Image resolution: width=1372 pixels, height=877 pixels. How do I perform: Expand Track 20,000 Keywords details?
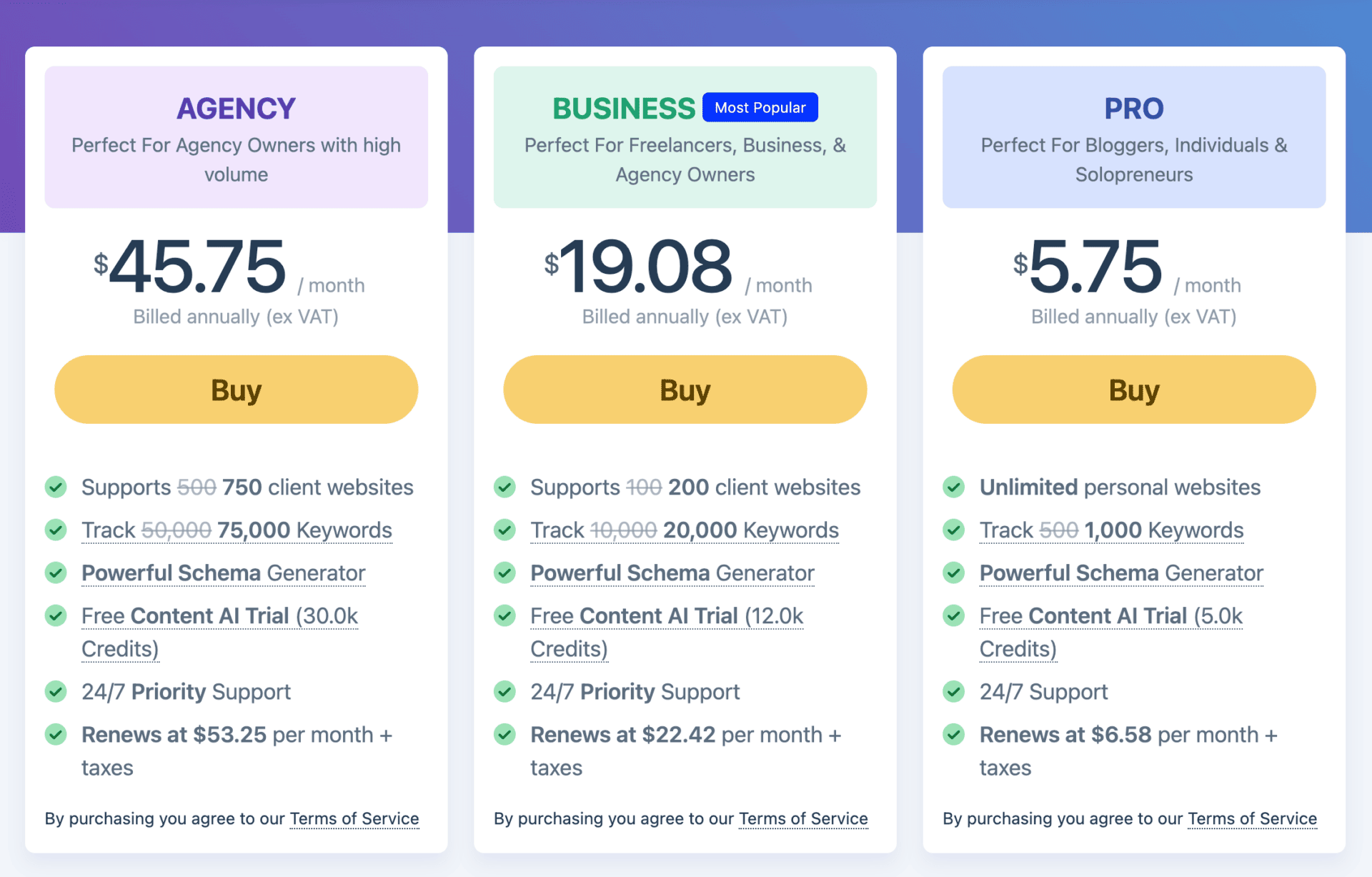click(x=684, y=530)
